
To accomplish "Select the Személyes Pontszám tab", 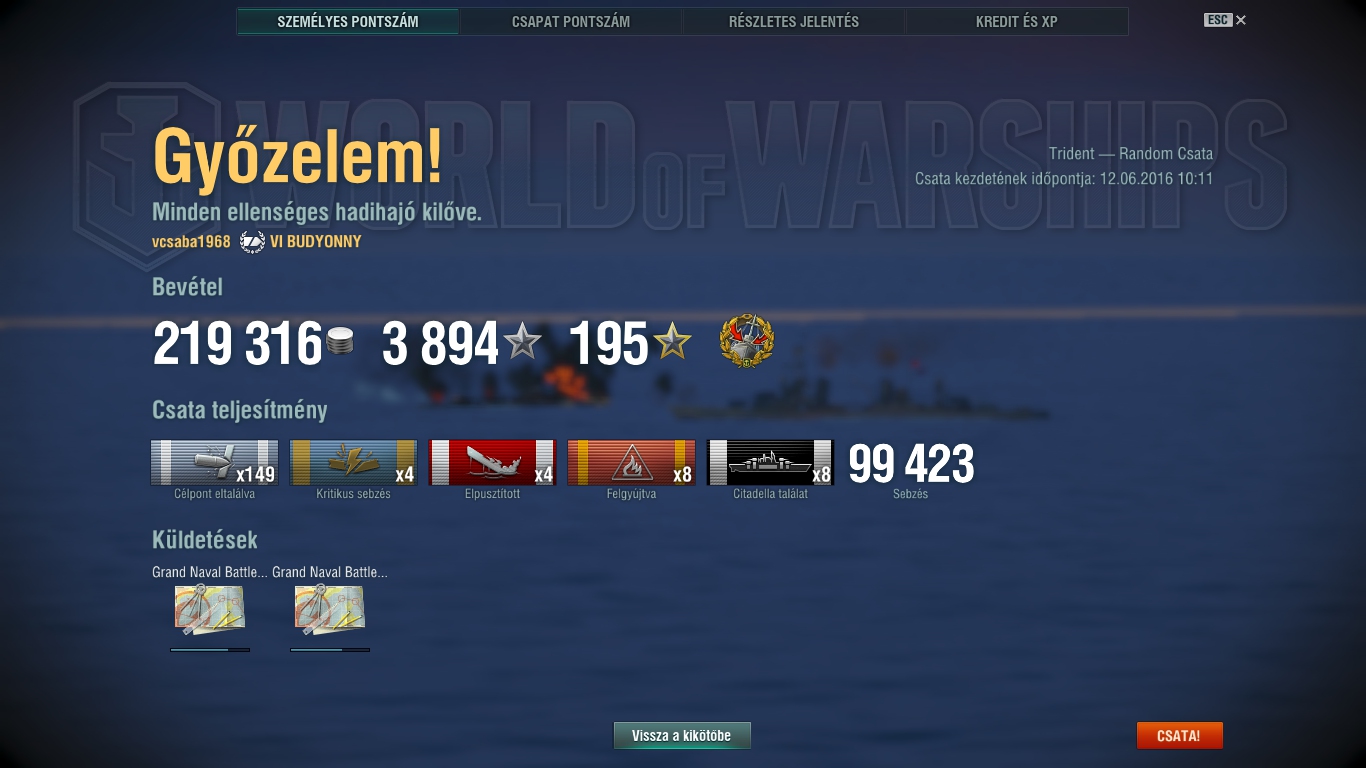I will click(x=348, y=21).
